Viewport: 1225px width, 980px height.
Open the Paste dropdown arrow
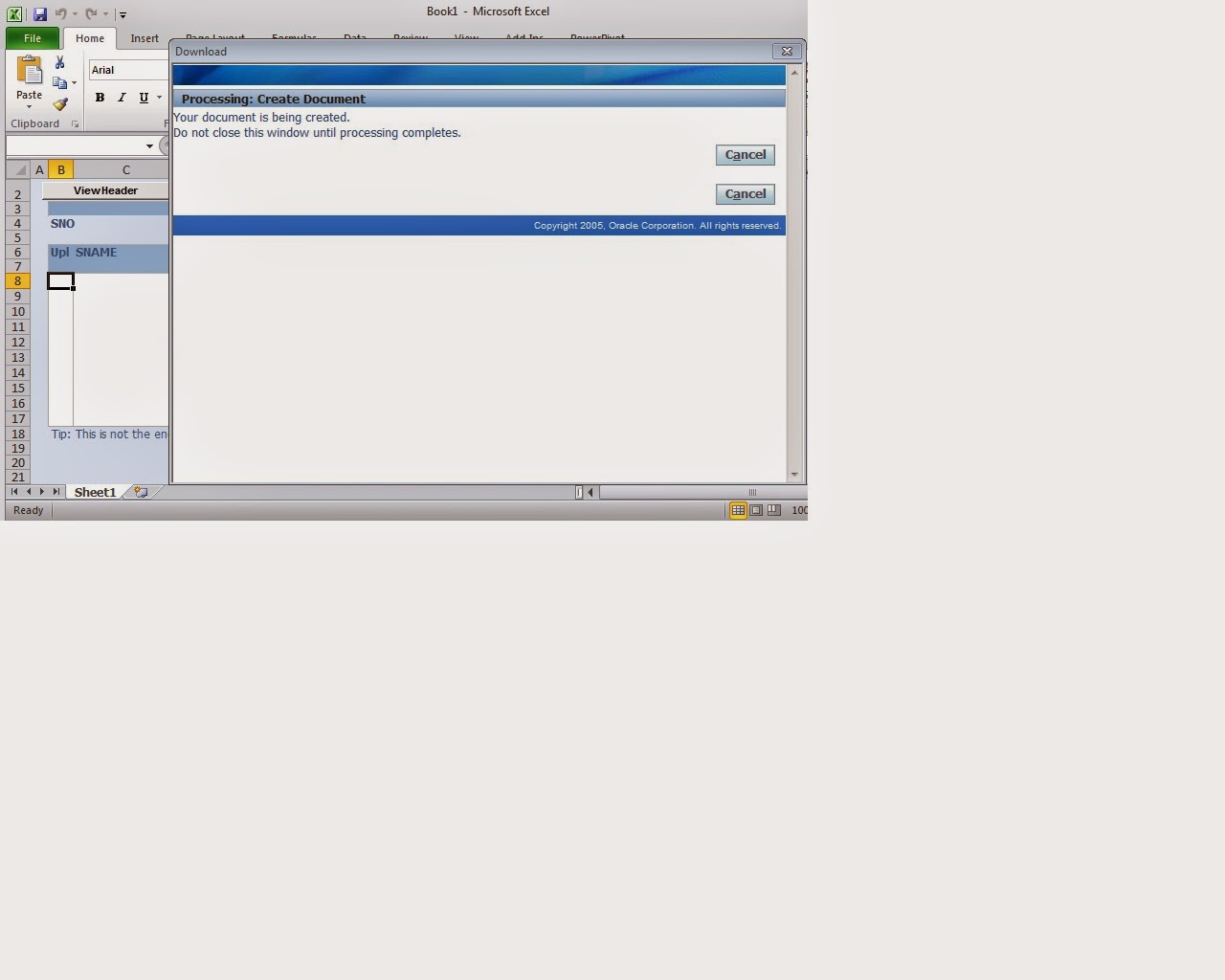coord(29,105)
